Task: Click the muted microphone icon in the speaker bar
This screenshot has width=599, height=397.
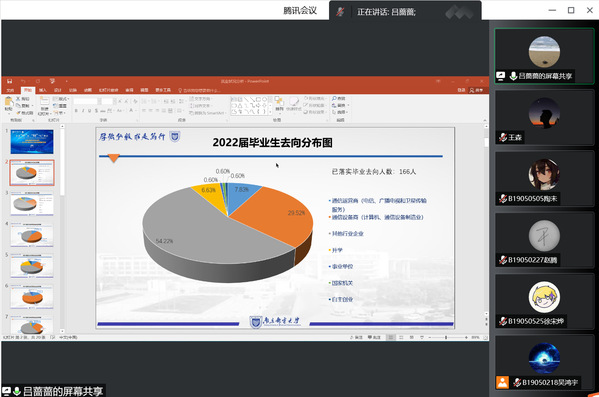Action: [x=340, y=12]
